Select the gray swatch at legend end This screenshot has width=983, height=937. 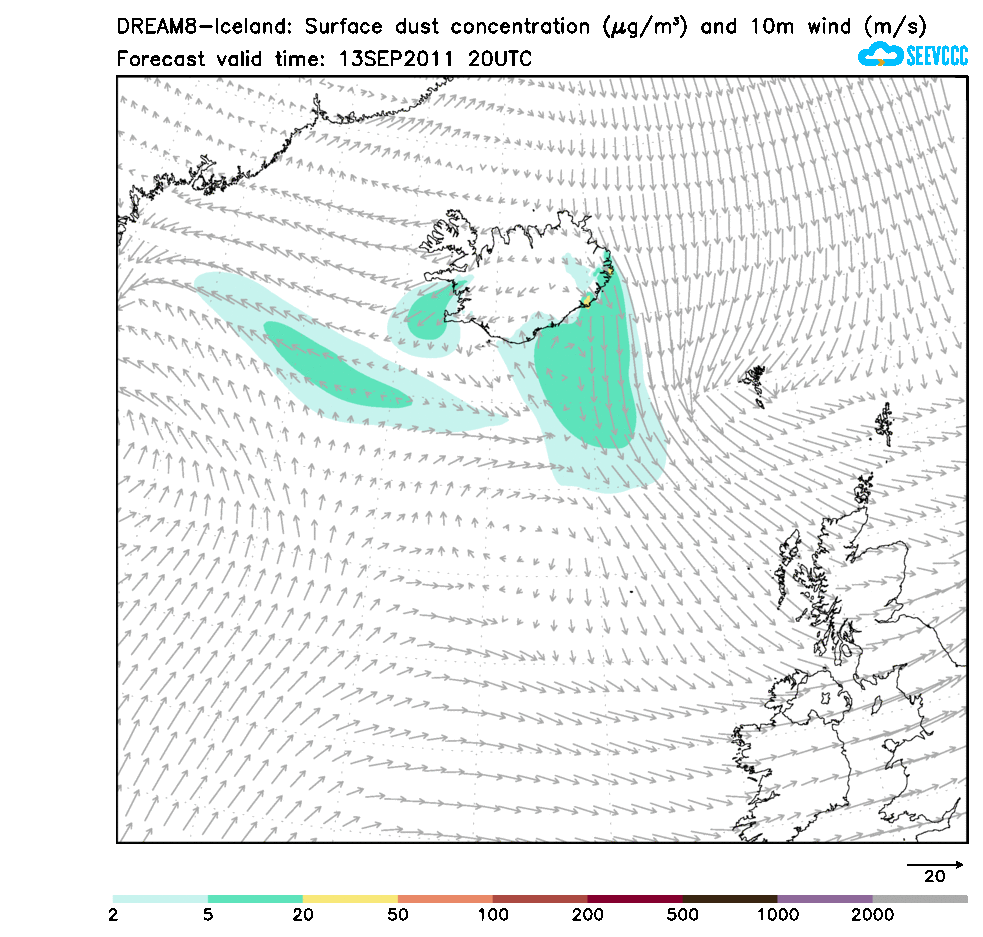tap(920, 899)
